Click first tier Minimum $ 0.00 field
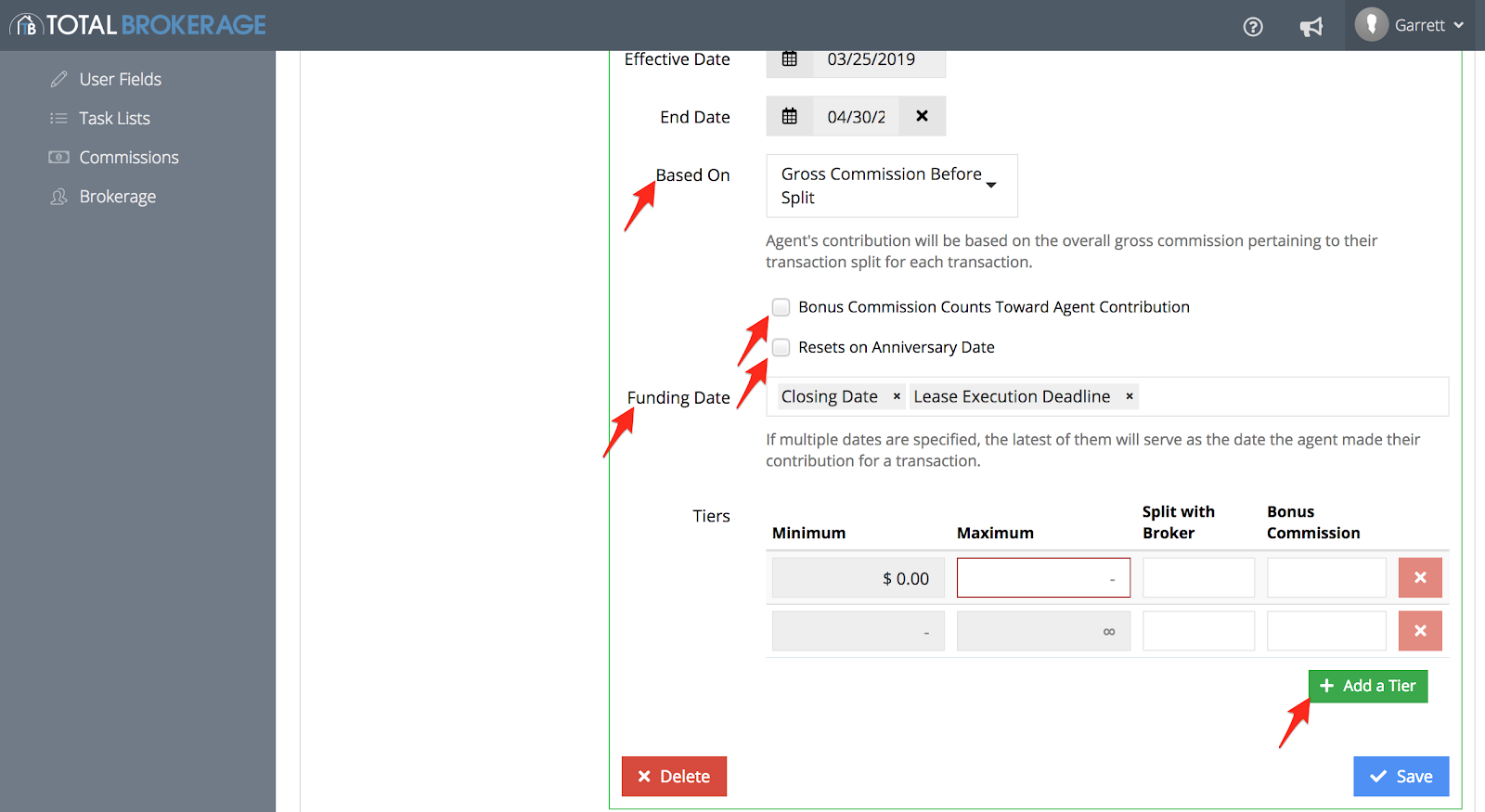1485x812 pixels. click(x=859, y=578)
